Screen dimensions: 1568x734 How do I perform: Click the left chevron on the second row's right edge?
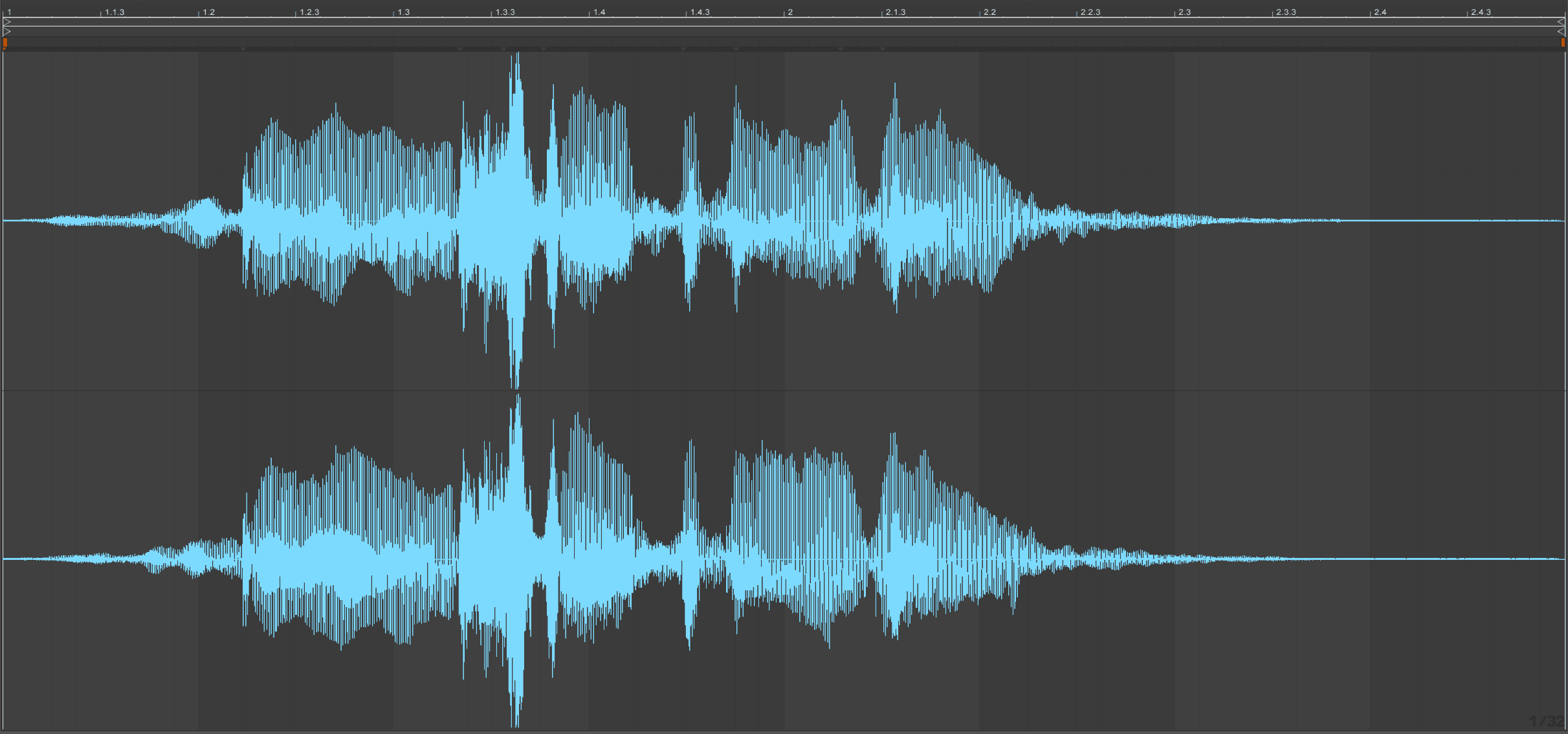click(x=1561, y=30)
